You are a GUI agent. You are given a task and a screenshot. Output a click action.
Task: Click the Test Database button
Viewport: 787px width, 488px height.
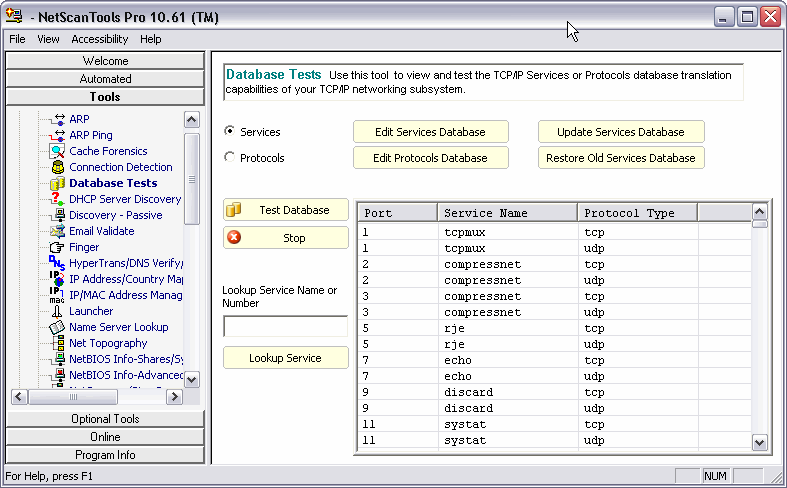(x=286, y=210)
